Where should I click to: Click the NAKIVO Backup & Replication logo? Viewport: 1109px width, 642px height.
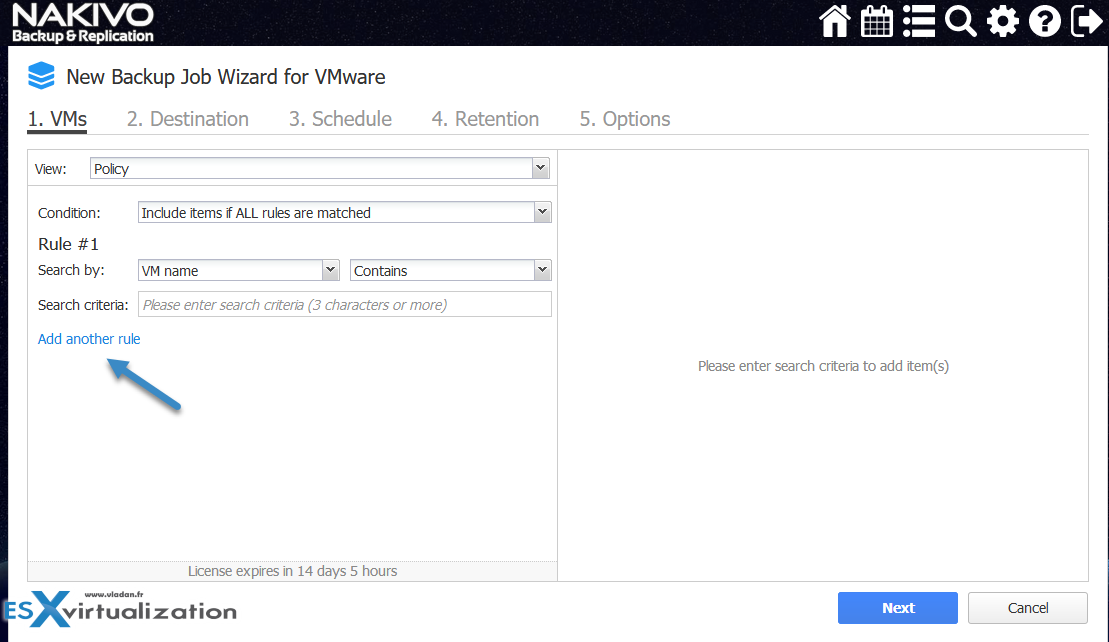(x=83, y=23)
